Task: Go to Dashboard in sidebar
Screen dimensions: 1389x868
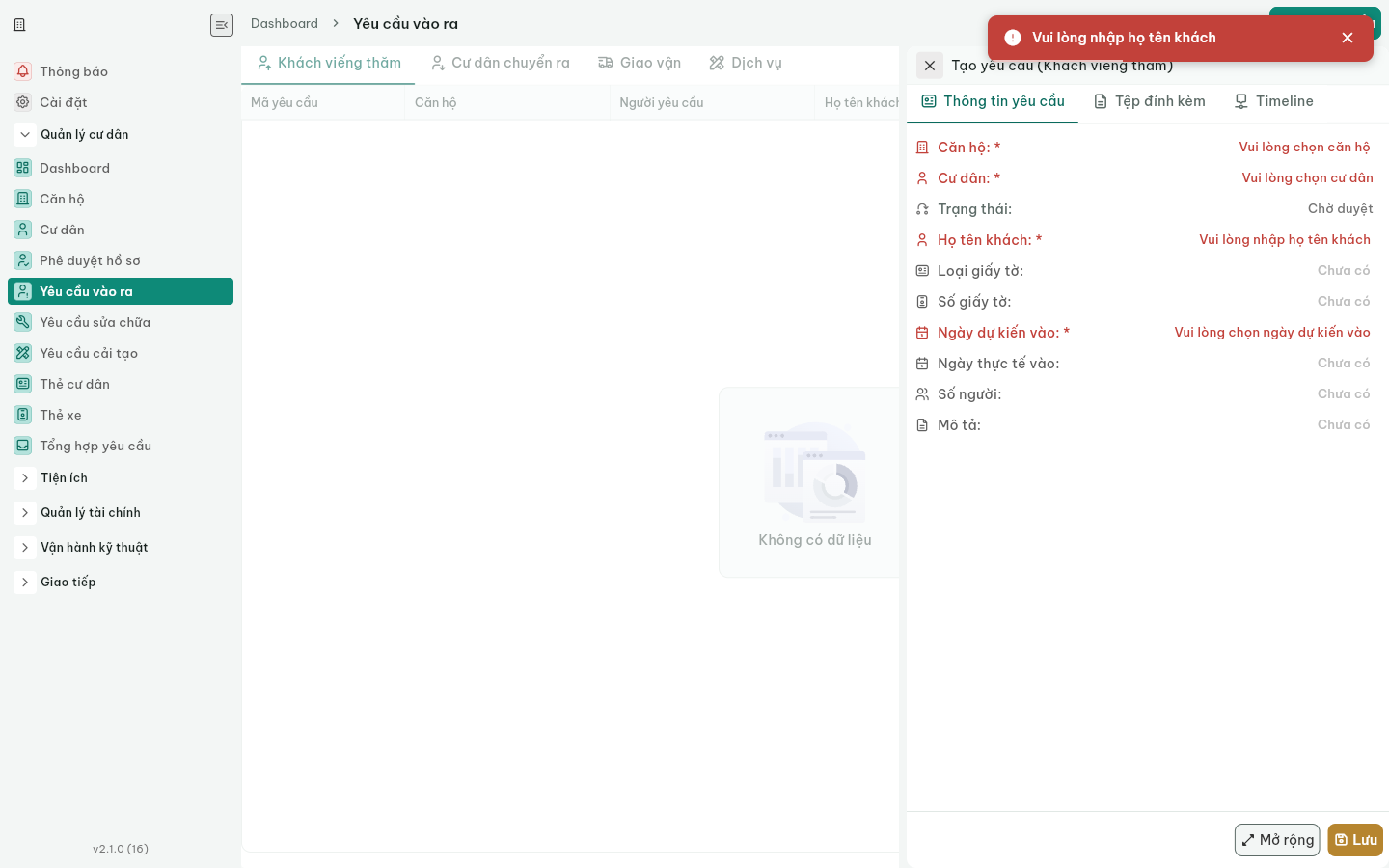Action: tap(121, 168)
